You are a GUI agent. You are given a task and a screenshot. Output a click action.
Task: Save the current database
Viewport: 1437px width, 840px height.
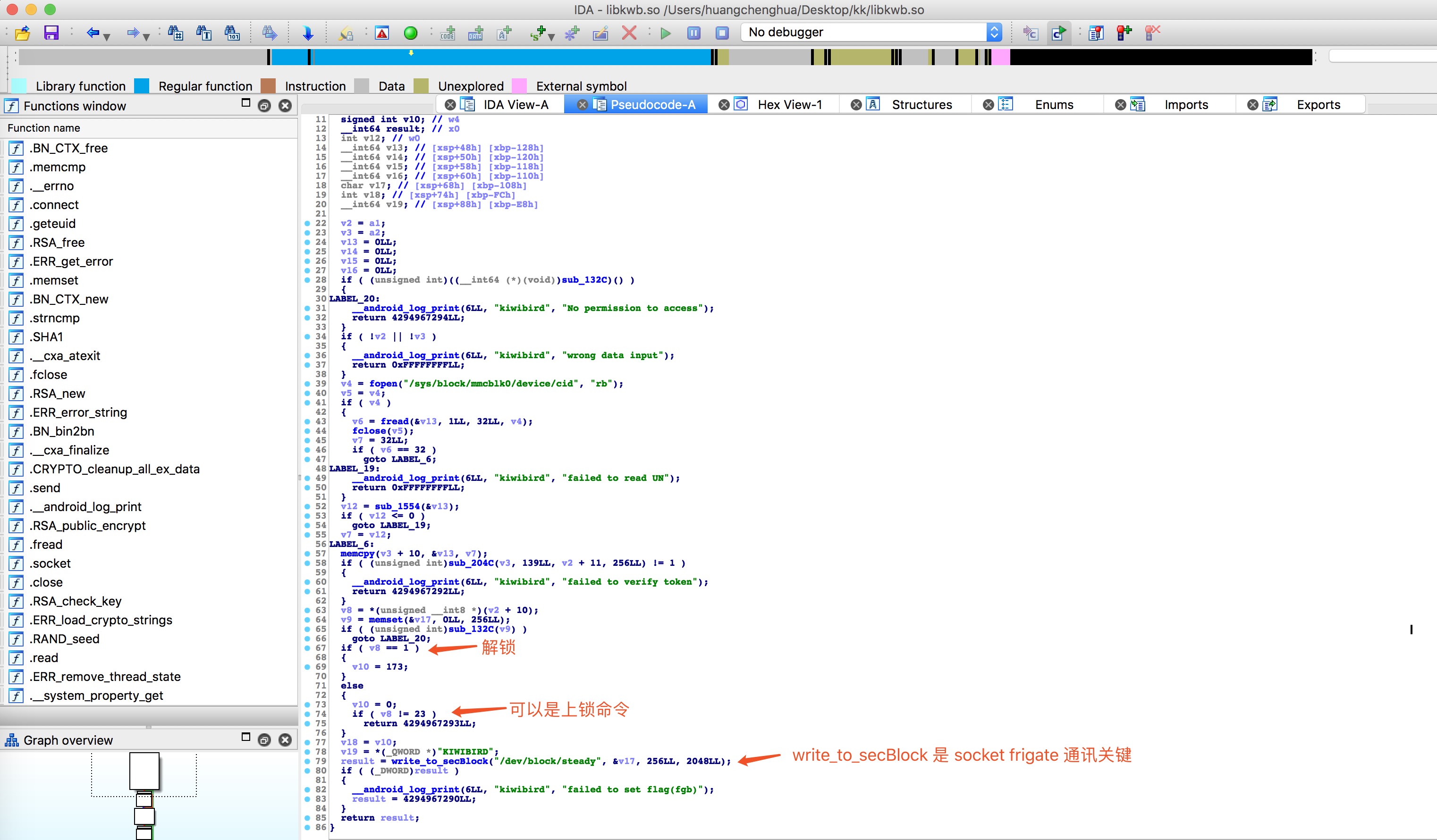click(51, 33)
